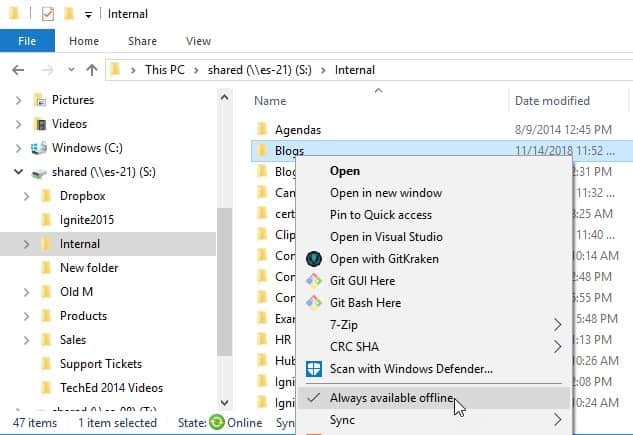Image resolution: width=633 pixels, height=435 pixels.
Task: Open the Quick Access Toolbar customize dropdown
Action: tap(89, 15)
